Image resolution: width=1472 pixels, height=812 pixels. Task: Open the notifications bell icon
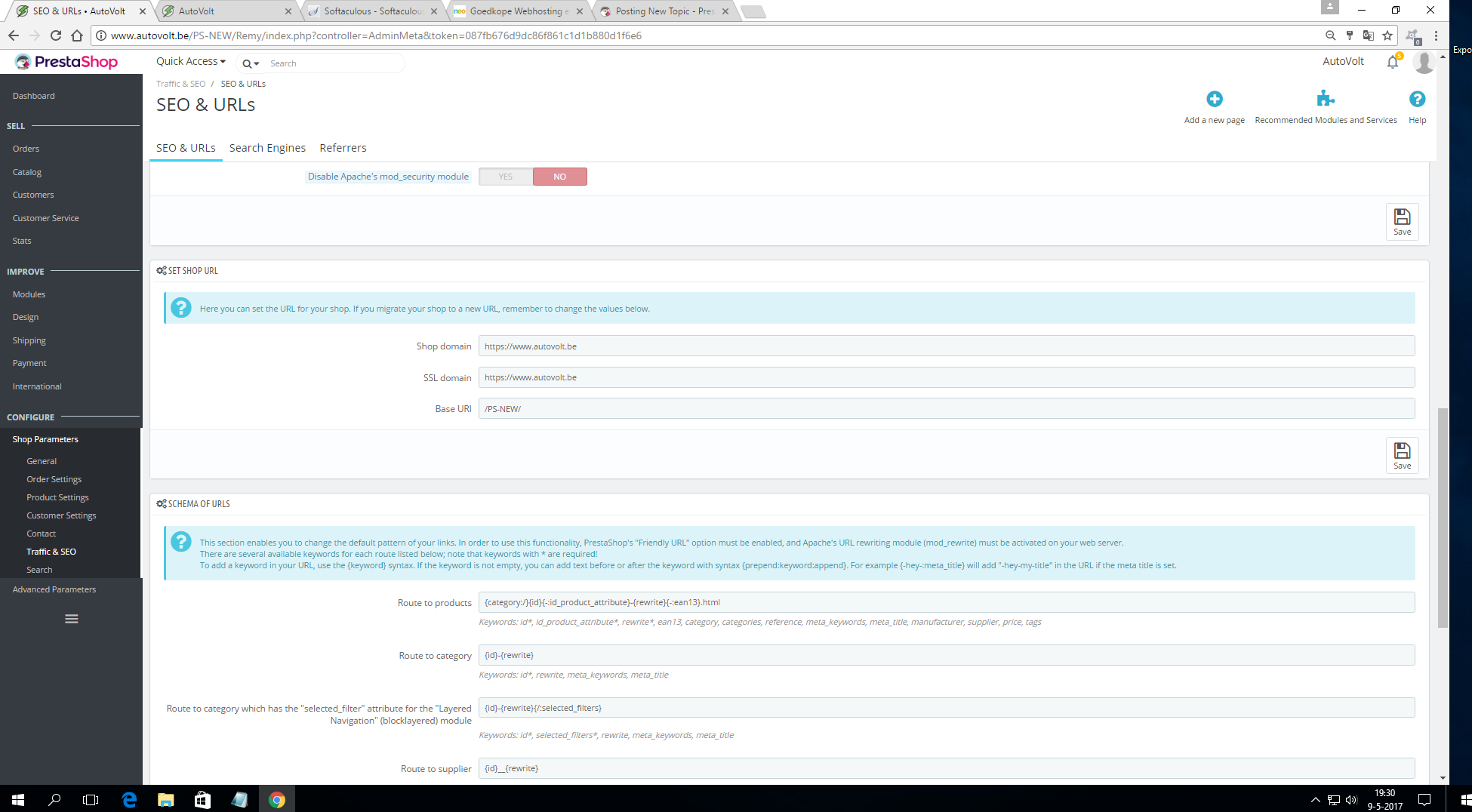coord(1393,62)
